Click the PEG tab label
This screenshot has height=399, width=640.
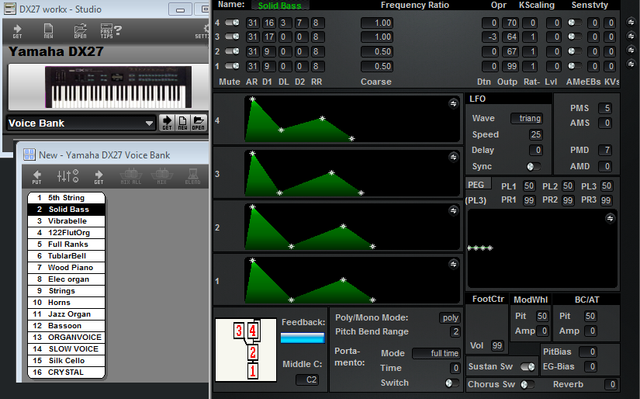pos(476,185)
